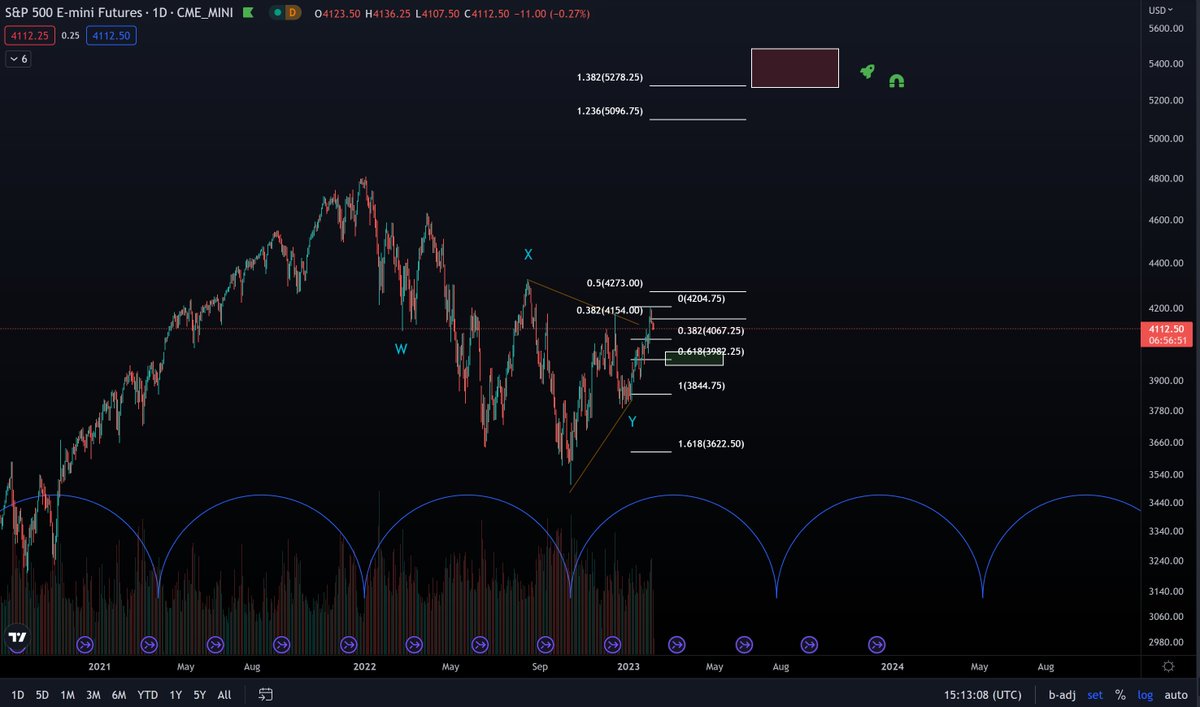Select the 1Y date range

[x=175, y=694]
